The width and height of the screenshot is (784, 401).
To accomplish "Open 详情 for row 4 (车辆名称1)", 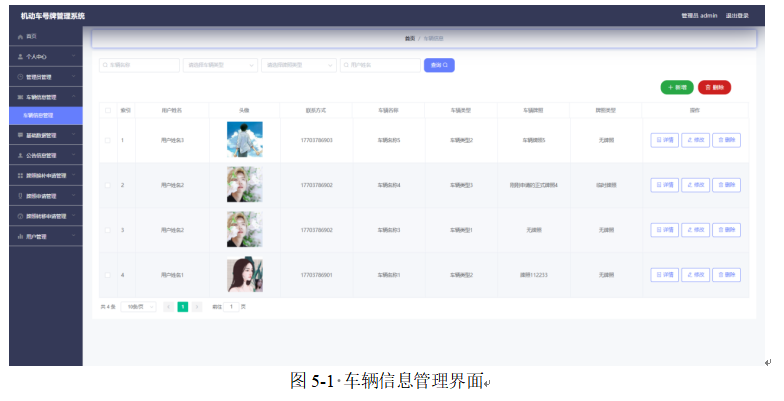I will point(664,275).
